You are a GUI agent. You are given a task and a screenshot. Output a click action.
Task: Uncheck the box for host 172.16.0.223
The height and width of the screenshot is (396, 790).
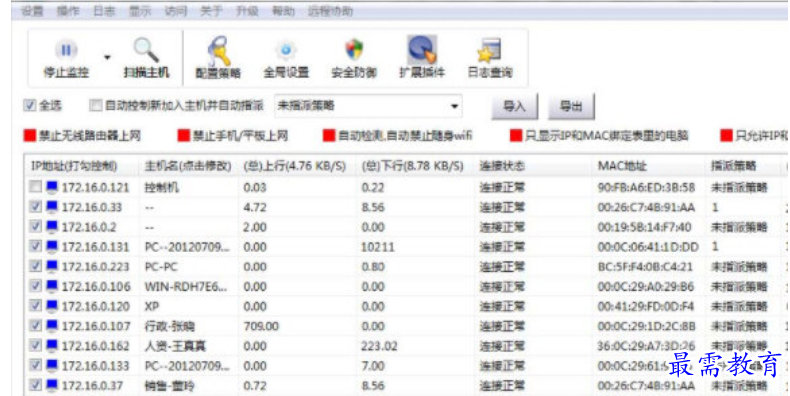click(35, 266)
